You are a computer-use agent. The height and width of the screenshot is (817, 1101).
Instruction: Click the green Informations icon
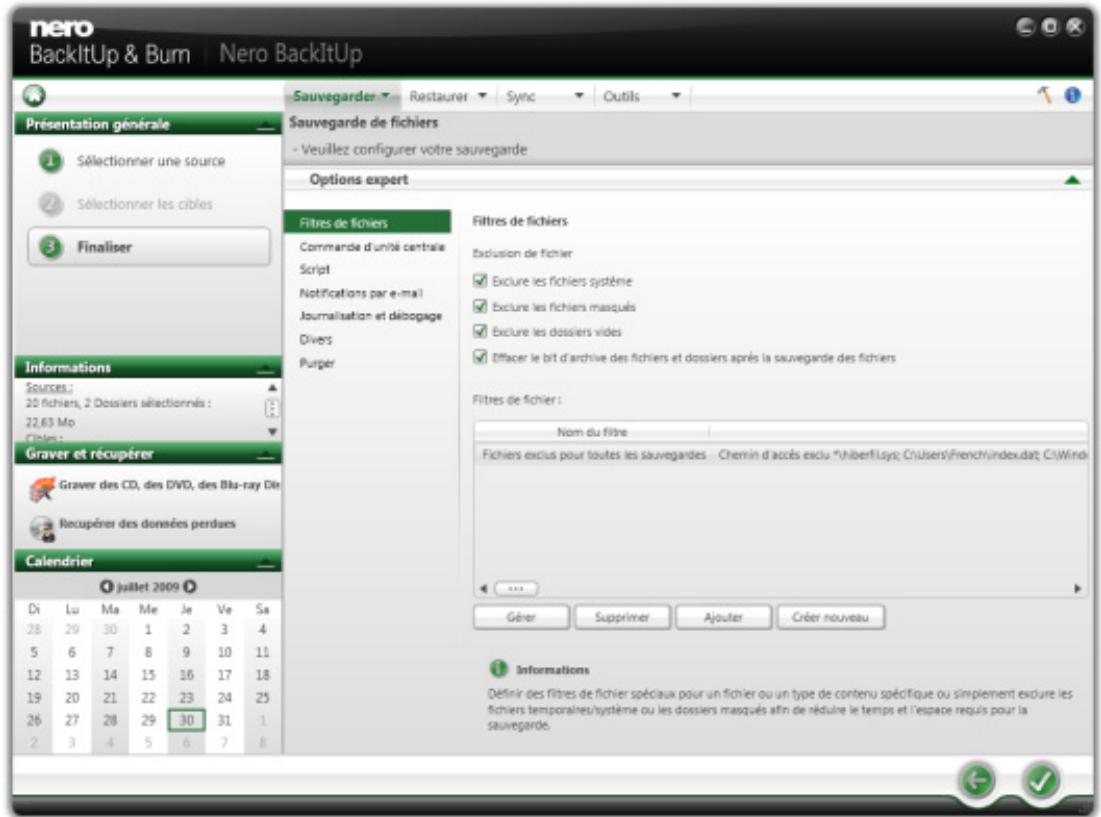coord(498,668)
